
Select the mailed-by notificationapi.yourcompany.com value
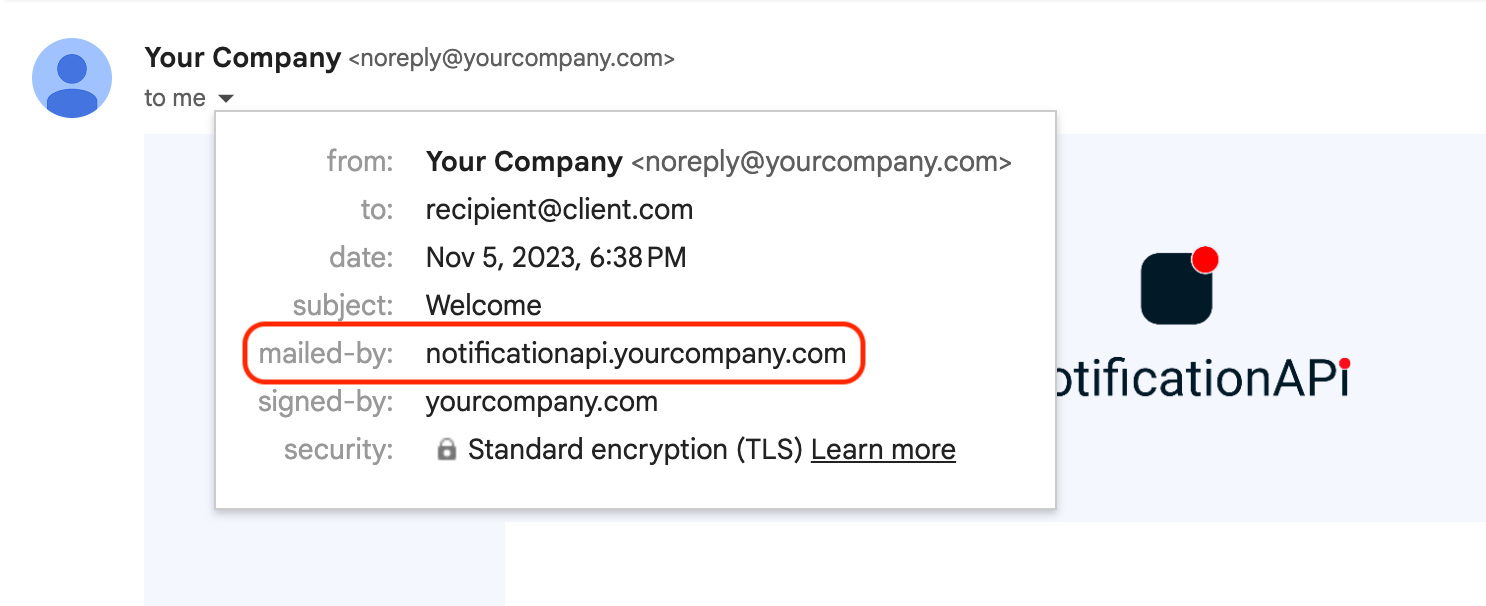[636, 353]
